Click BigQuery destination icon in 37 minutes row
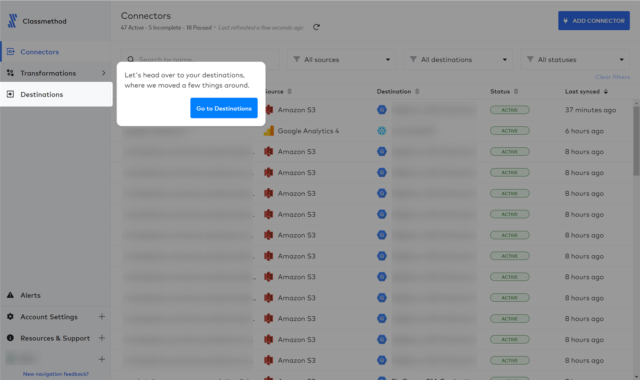The width and height of the screenshot is (640, 380). click(x=382, y=110)
